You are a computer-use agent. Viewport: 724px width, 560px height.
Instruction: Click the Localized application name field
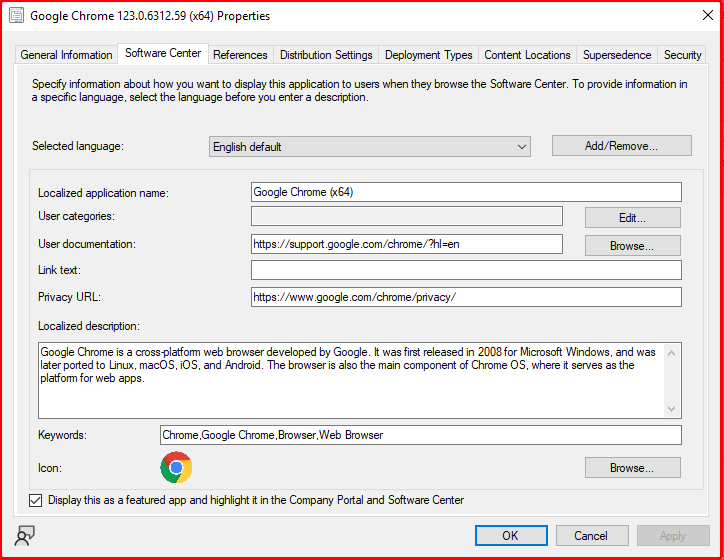[466, 192]
